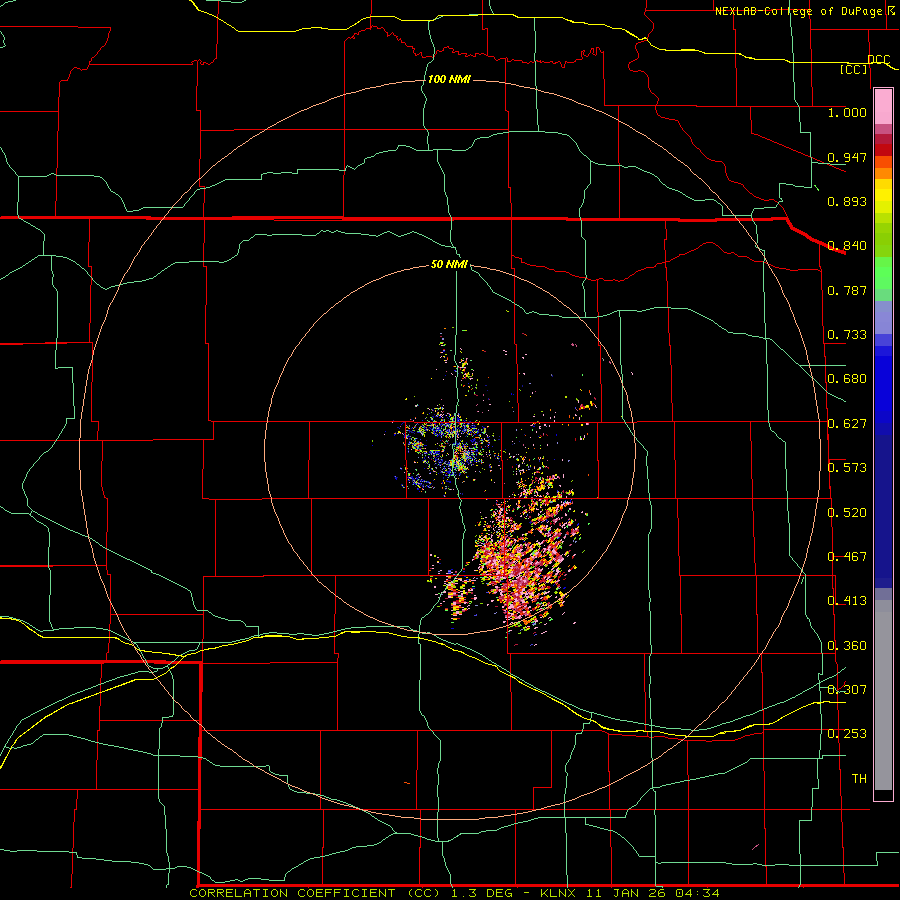Click the "50 NMI" range ring label
900x900 pixels.
pos(449,264)
